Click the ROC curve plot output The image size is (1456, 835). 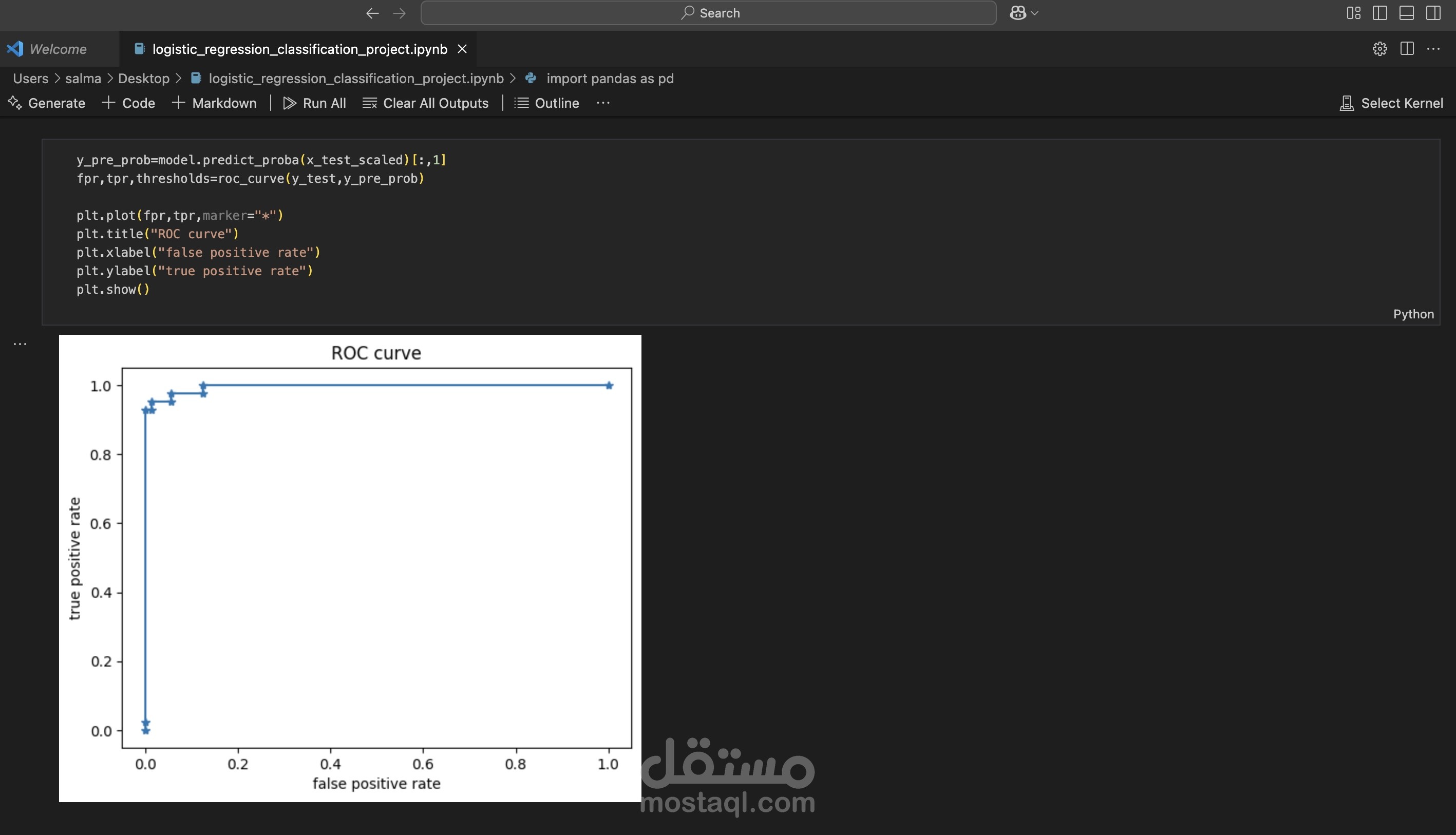(350, 568)
